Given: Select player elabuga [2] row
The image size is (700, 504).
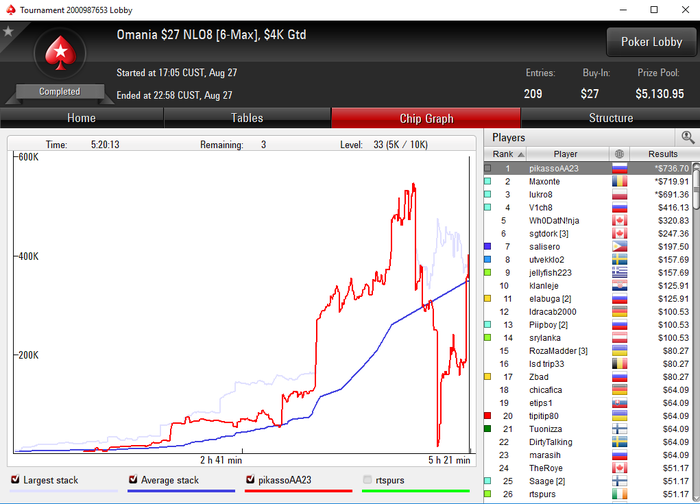Looking at the screenshot, I should point(588,299).
